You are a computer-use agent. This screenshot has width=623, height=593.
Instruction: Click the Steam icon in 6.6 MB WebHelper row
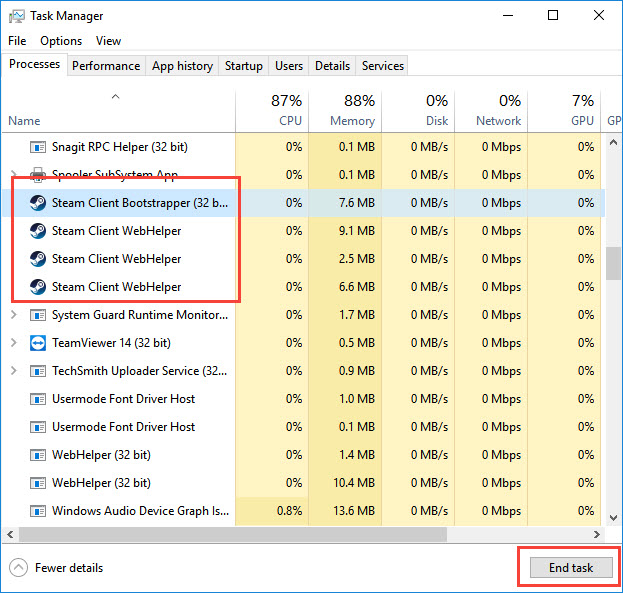(x=38, y=287)
